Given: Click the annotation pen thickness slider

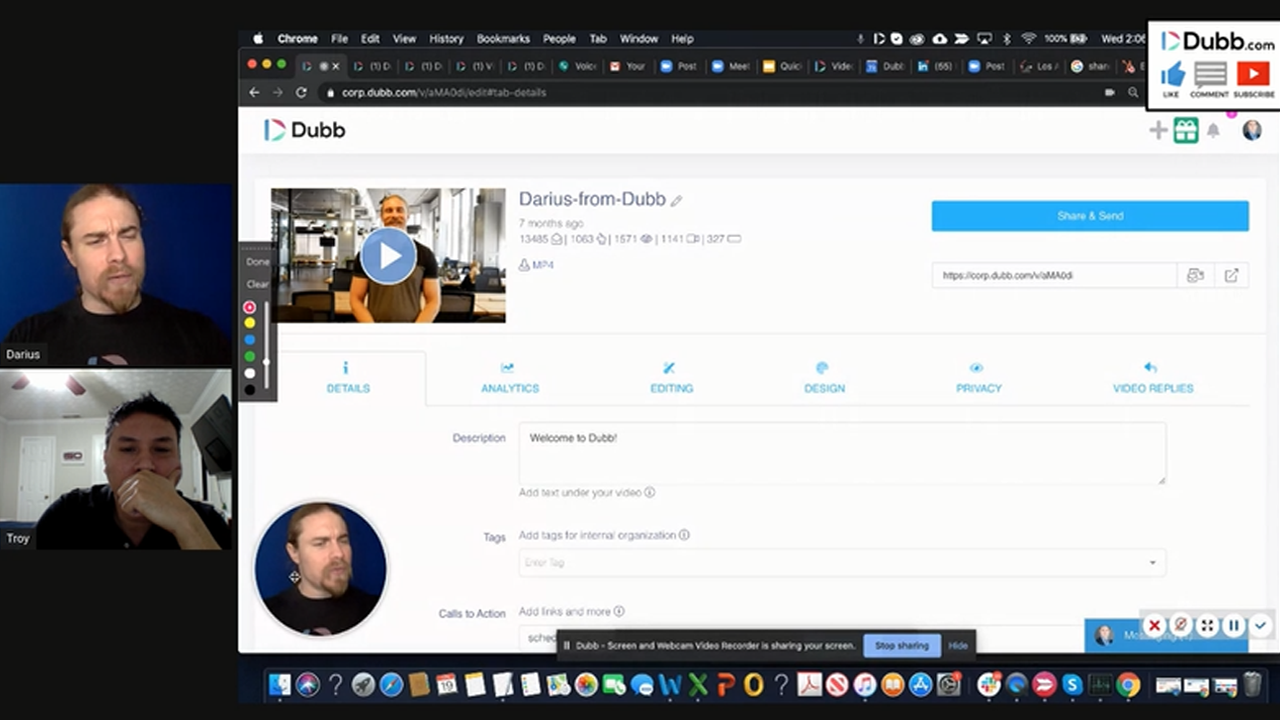Looking at the screenshot, I should click(266, 347).
